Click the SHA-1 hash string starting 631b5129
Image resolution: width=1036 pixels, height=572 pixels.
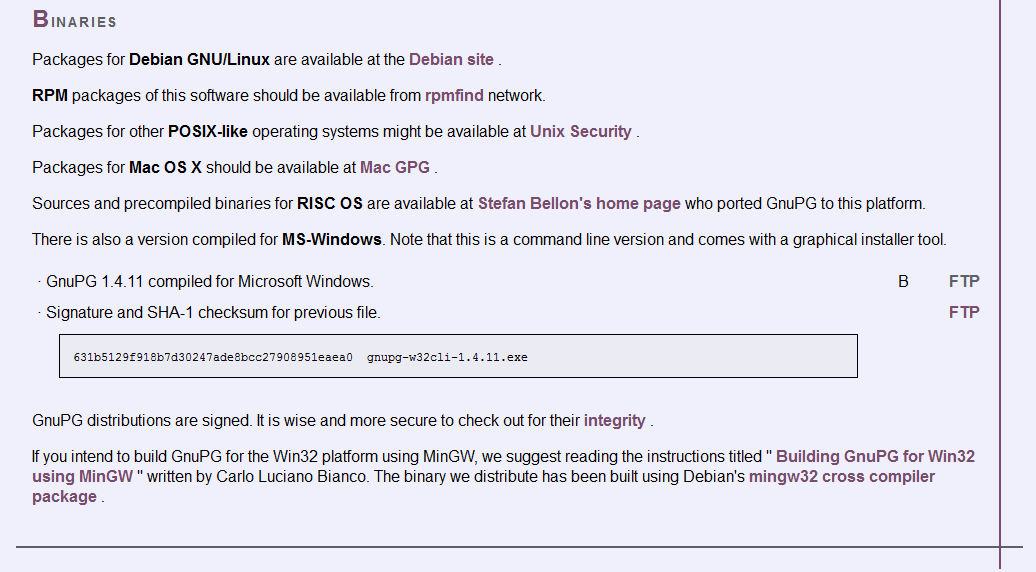pos(212,357)
